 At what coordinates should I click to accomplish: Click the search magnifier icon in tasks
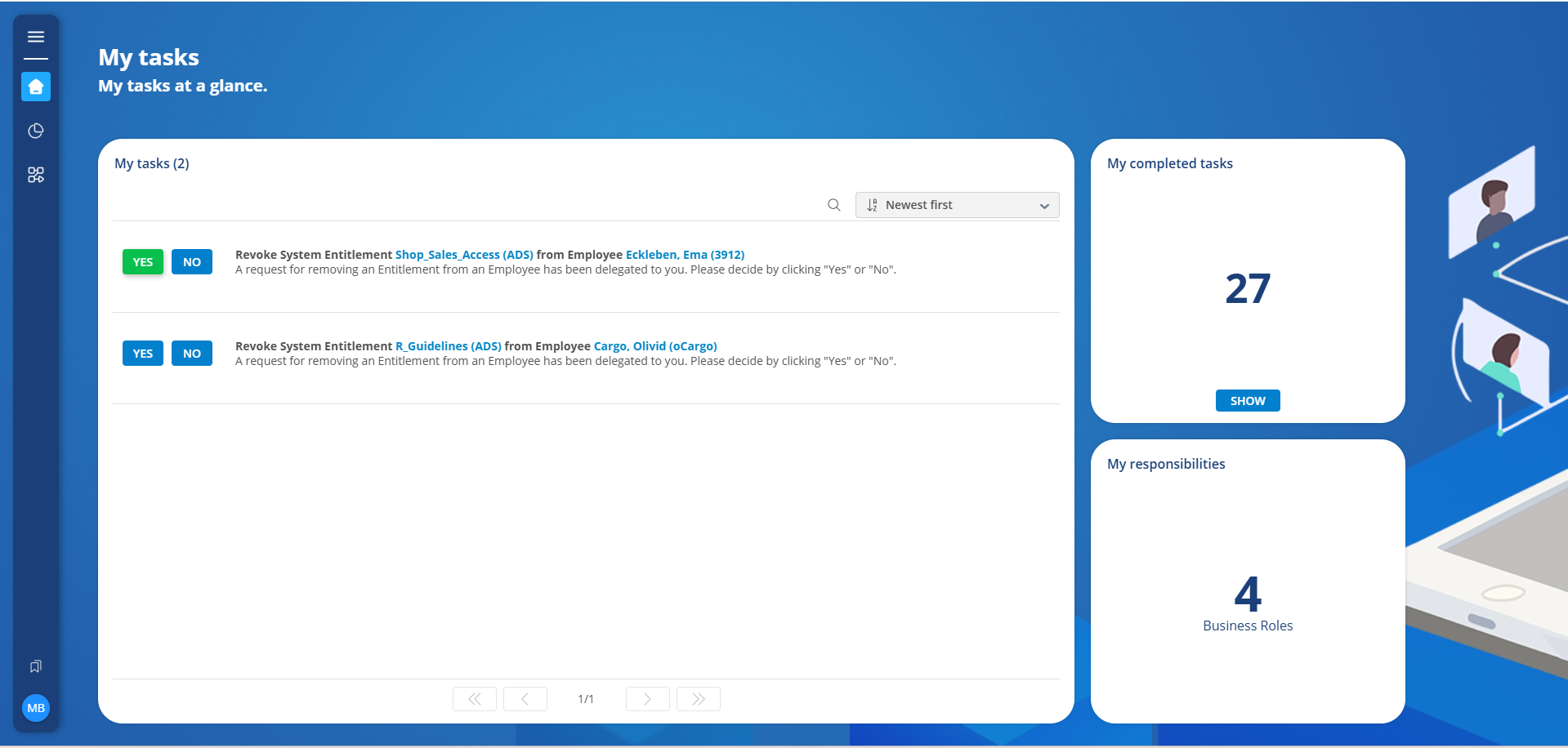point(833,205)
